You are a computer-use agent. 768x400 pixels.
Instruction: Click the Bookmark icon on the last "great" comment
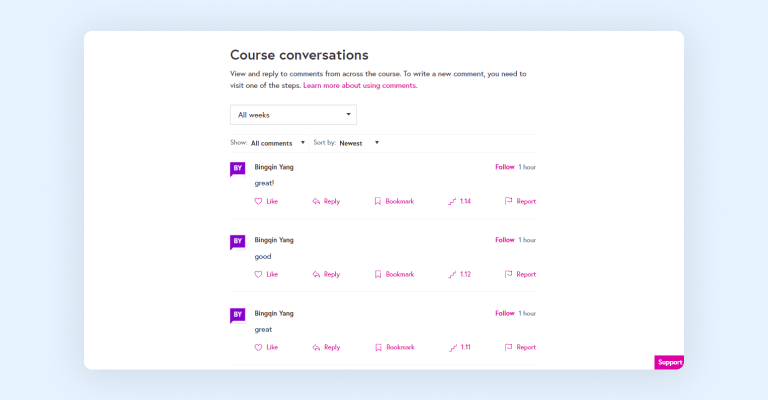point(378,347)
